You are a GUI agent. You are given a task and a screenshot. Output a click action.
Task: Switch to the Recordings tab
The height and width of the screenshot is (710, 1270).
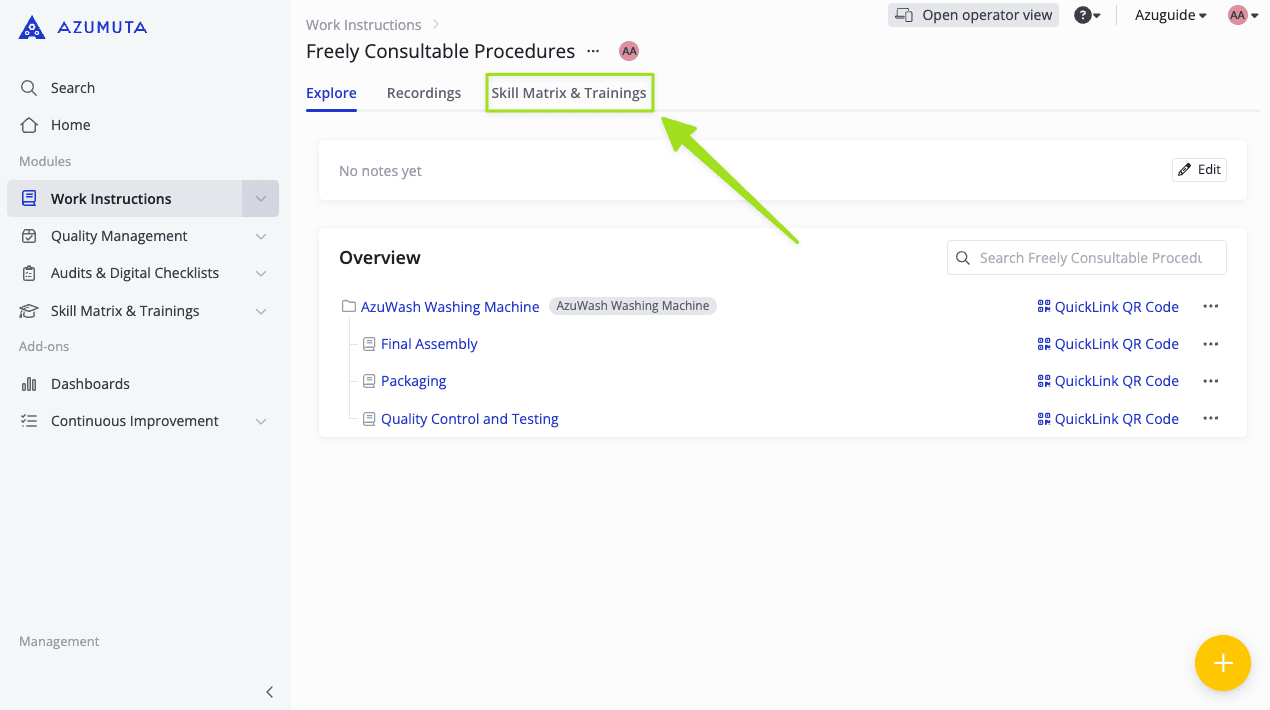(424, 93)
